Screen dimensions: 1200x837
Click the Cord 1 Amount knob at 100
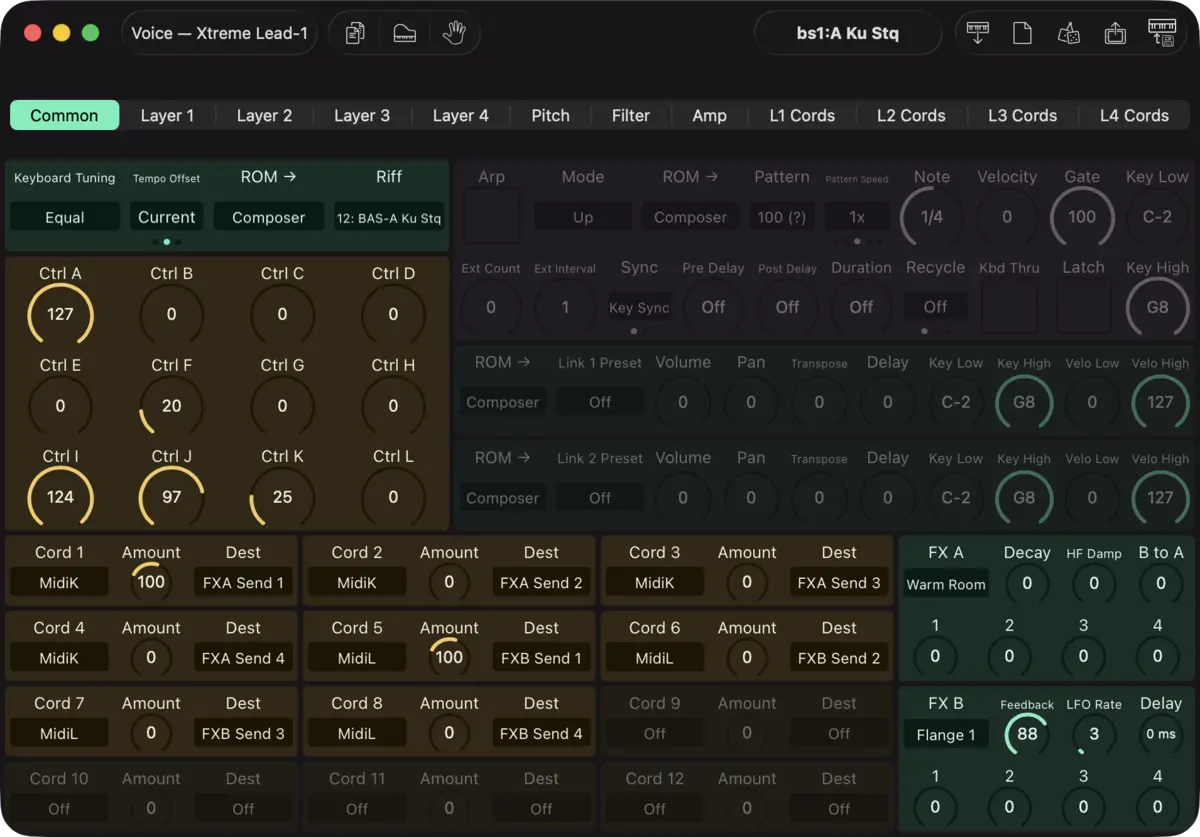coord(151,582)
